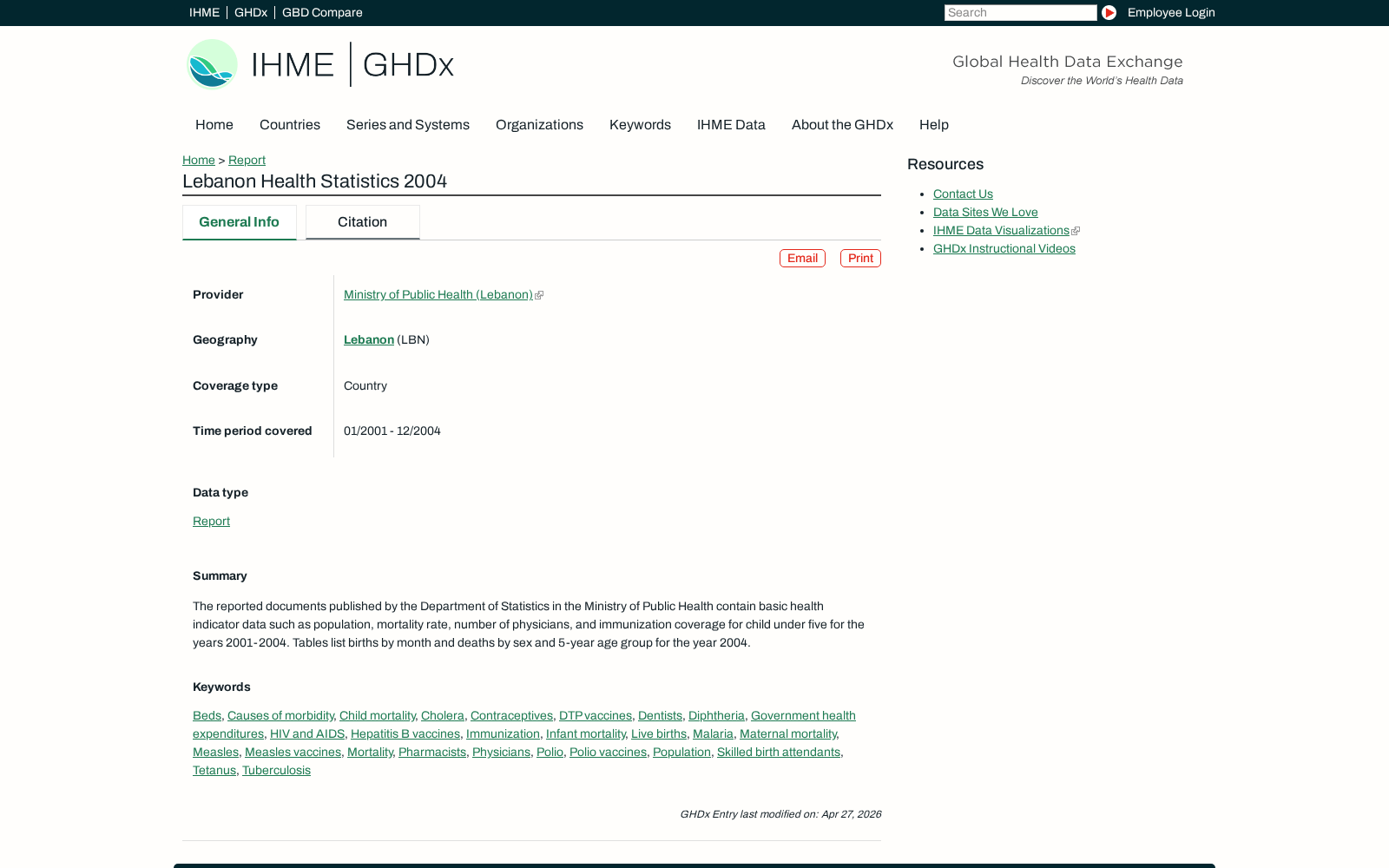Click the Maternal mortality keyword

point(788,733)
